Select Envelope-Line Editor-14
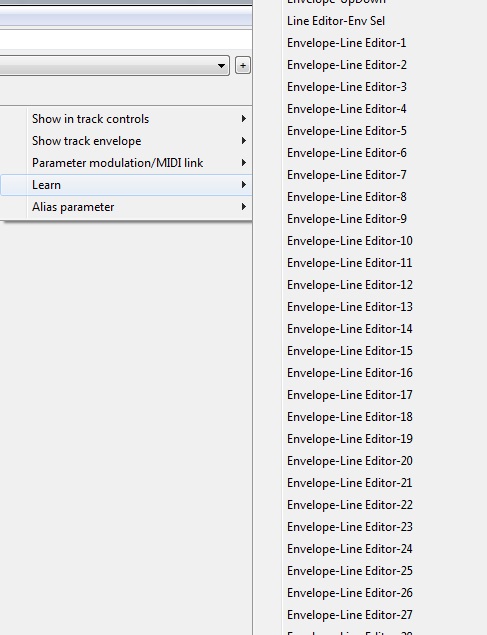Viewport: 487px width, 635px height. [x=350, y=329]
